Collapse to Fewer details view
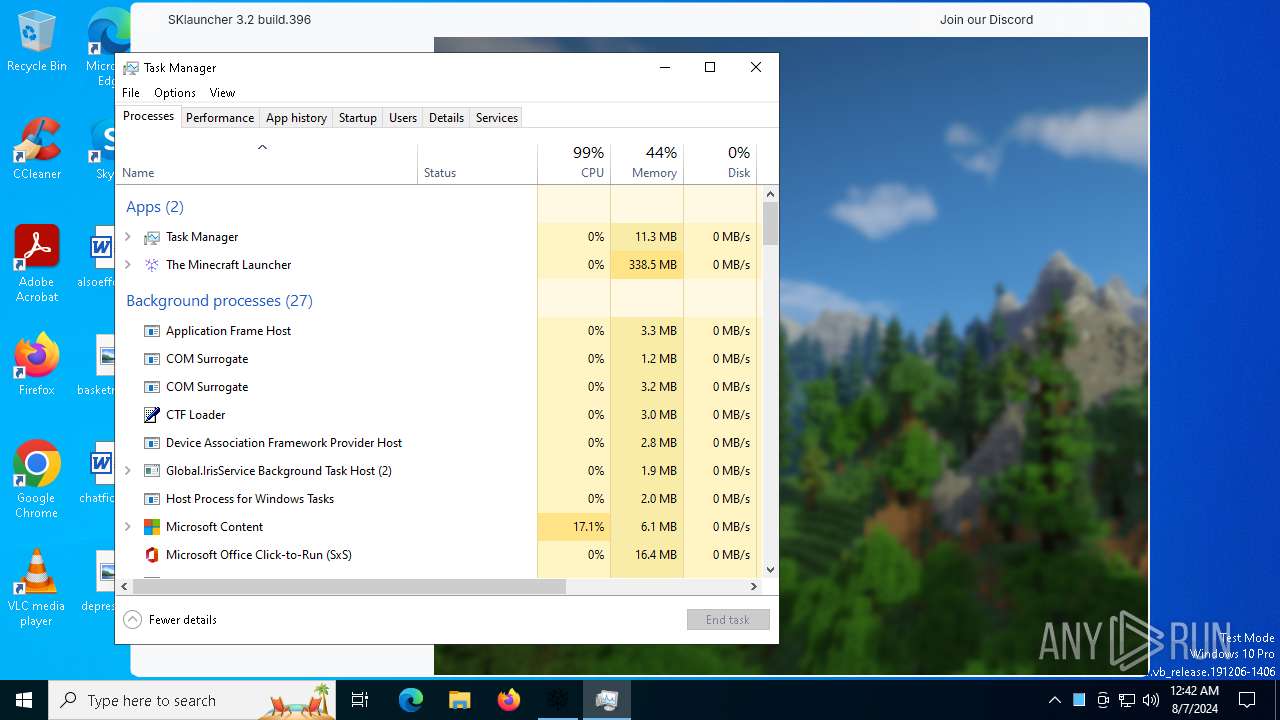1280x720 pixels. (171, 620)
